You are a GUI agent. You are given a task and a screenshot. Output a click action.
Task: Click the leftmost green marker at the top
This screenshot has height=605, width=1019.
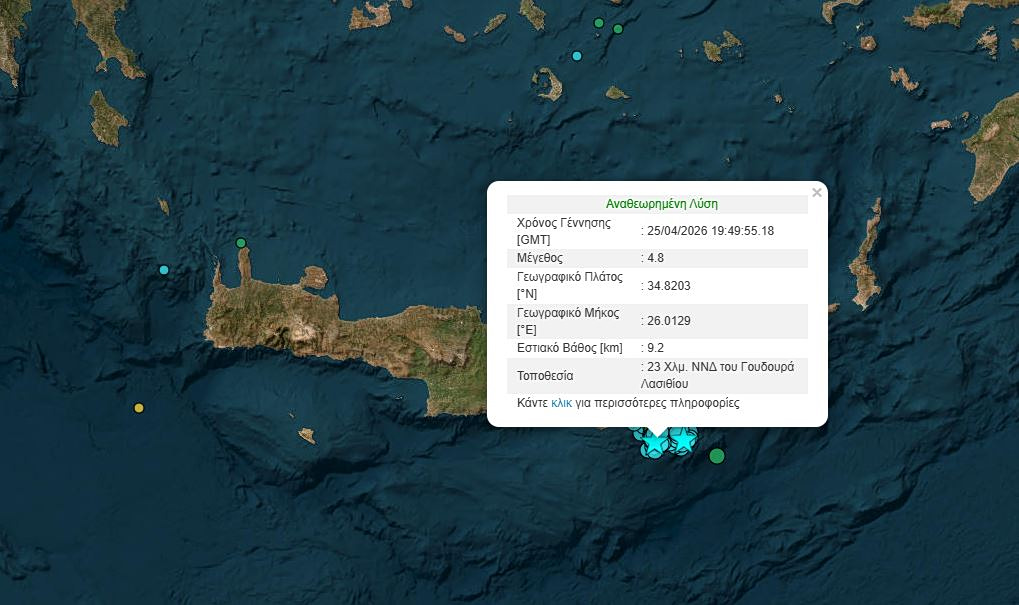click(599, 23)
